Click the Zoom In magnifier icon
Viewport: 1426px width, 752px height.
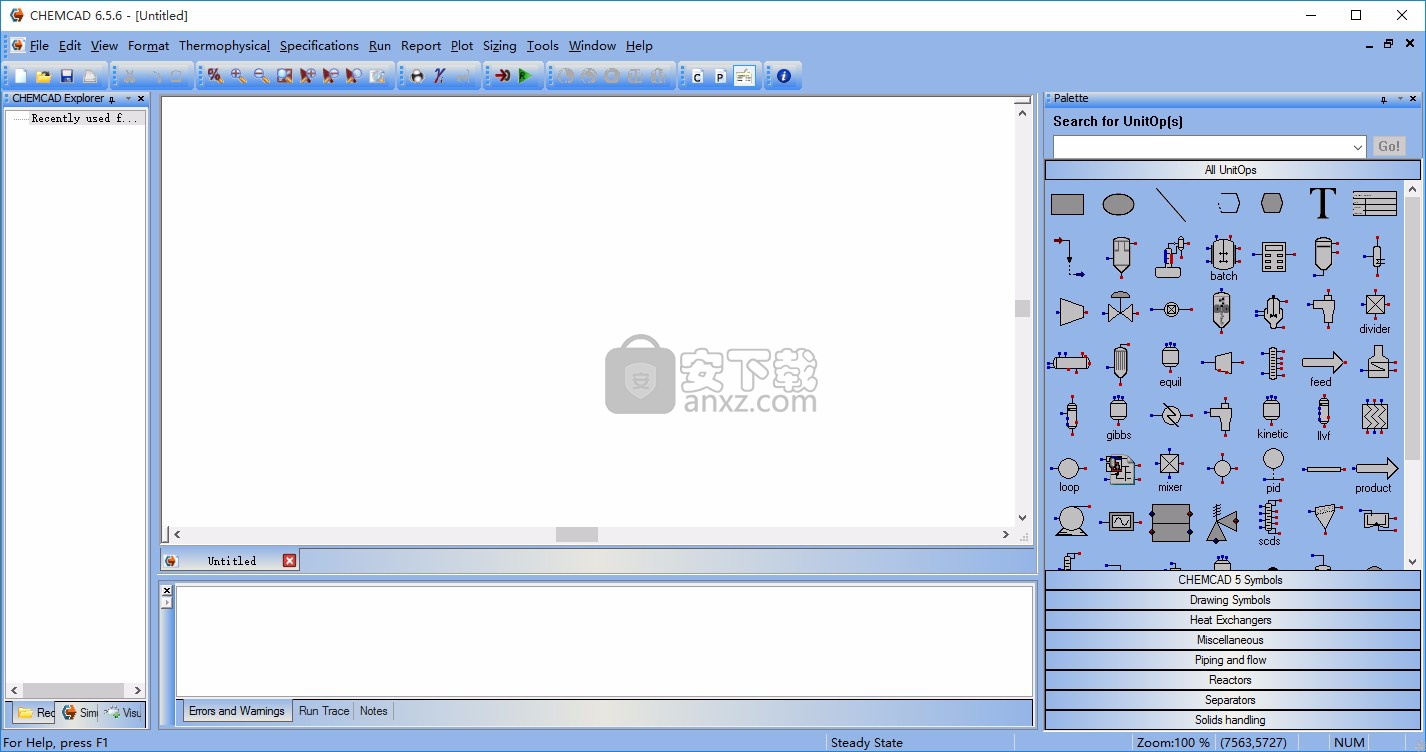click(238, 76)
